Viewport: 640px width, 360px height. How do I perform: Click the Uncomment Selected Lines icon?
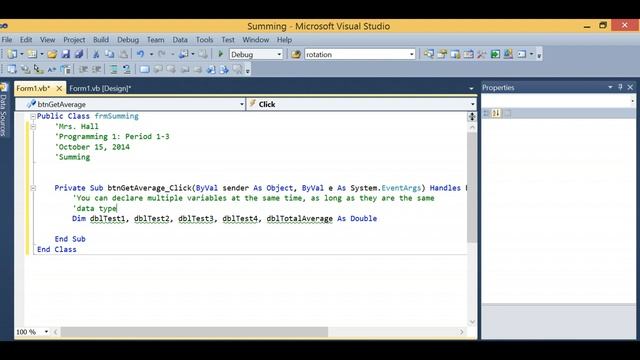pyautogui.click(x=127, y=69)
